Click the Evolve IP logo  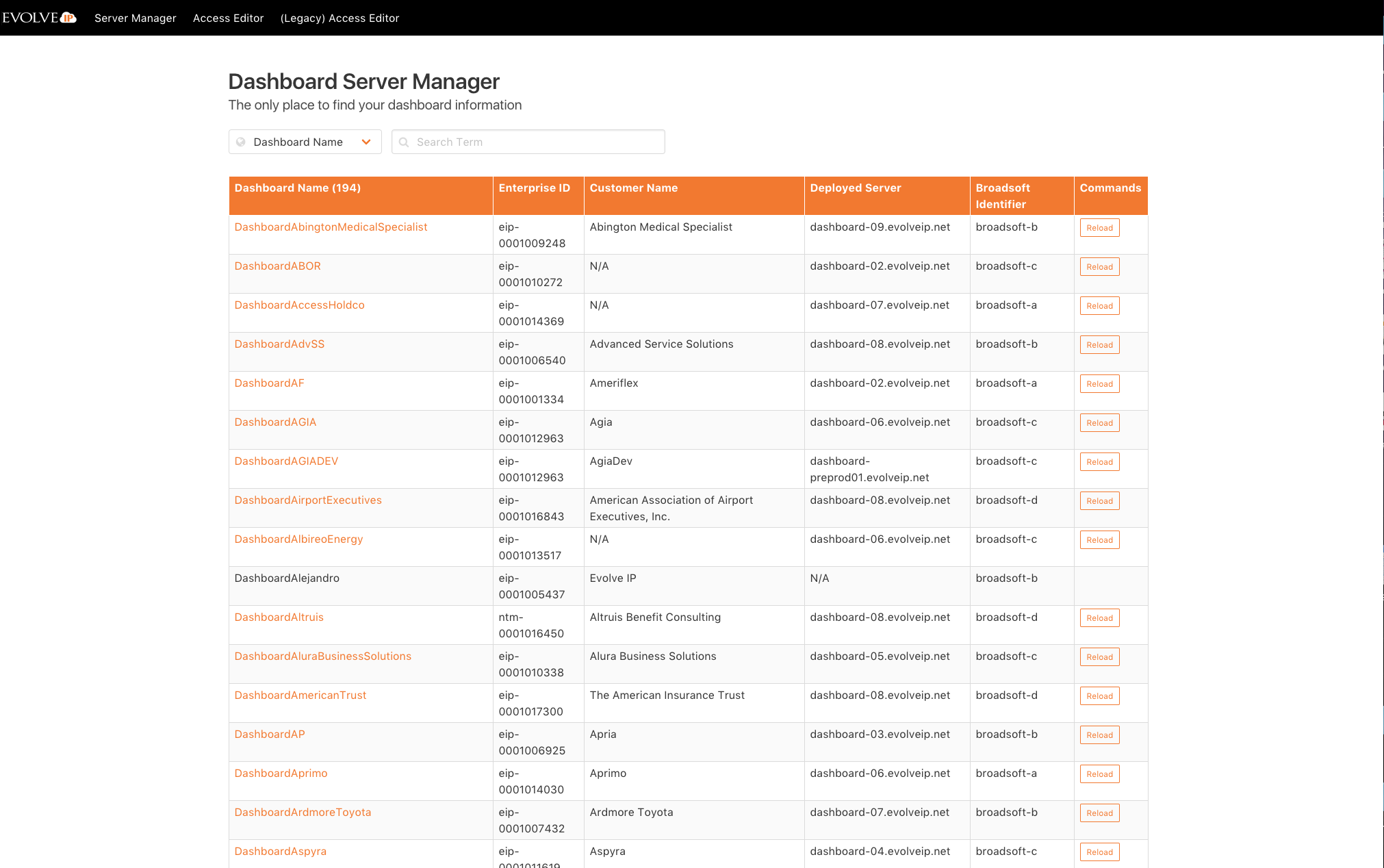(39, 18)
